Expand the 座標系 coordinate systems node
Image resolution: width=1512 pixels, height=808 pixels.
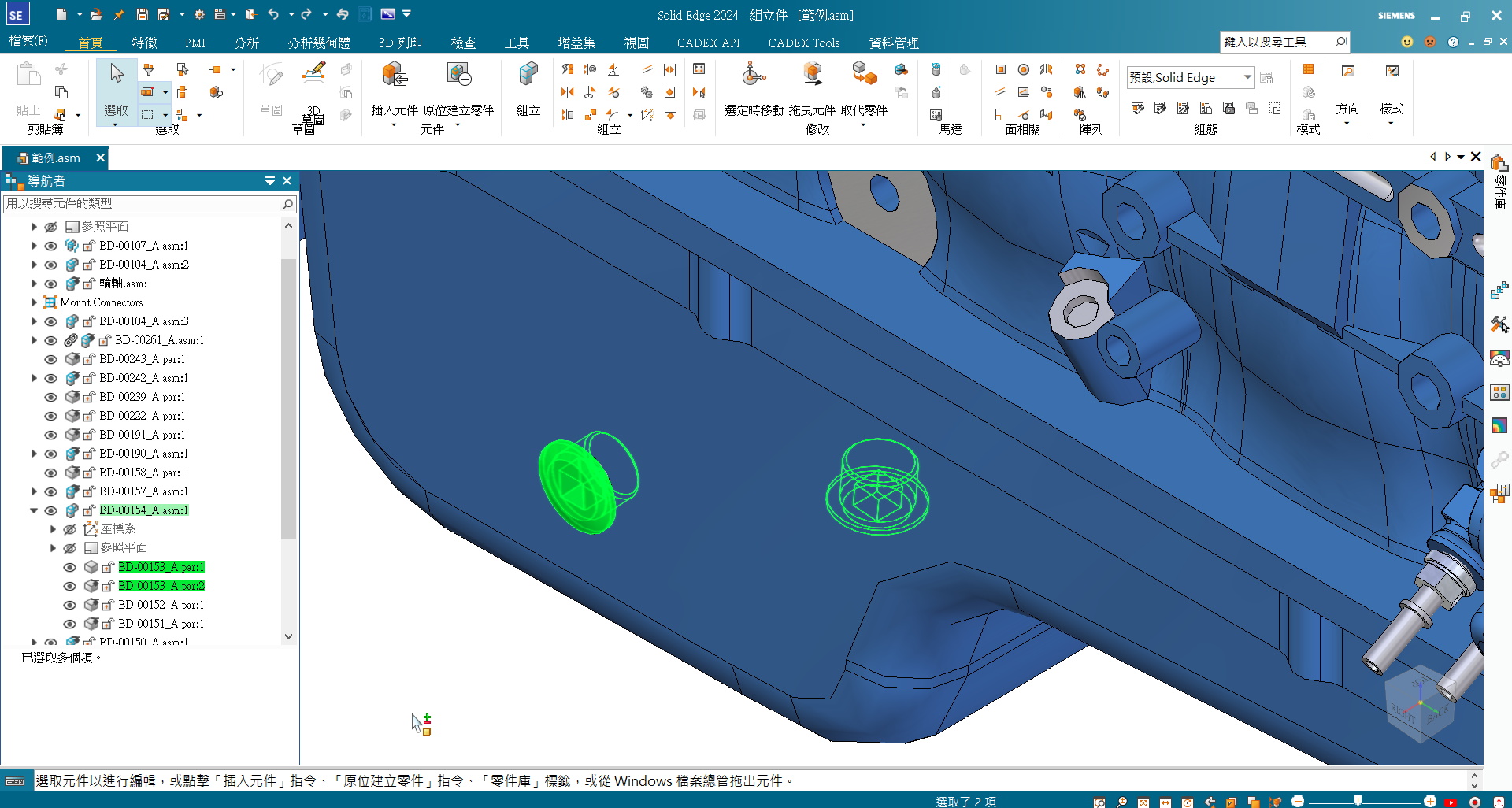[x=53, y=529]
